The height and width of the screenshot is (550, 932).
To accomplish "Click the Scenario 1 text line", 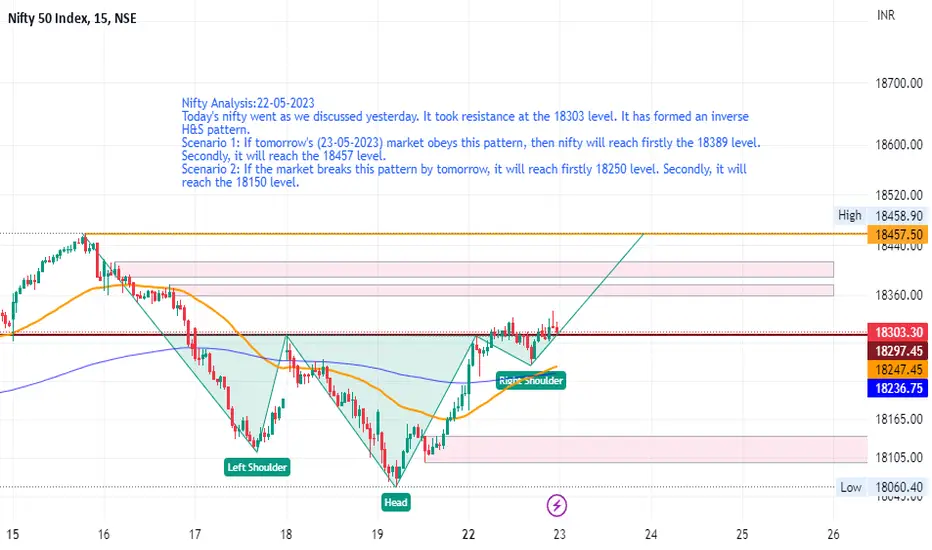I will (x=471, y=143).
